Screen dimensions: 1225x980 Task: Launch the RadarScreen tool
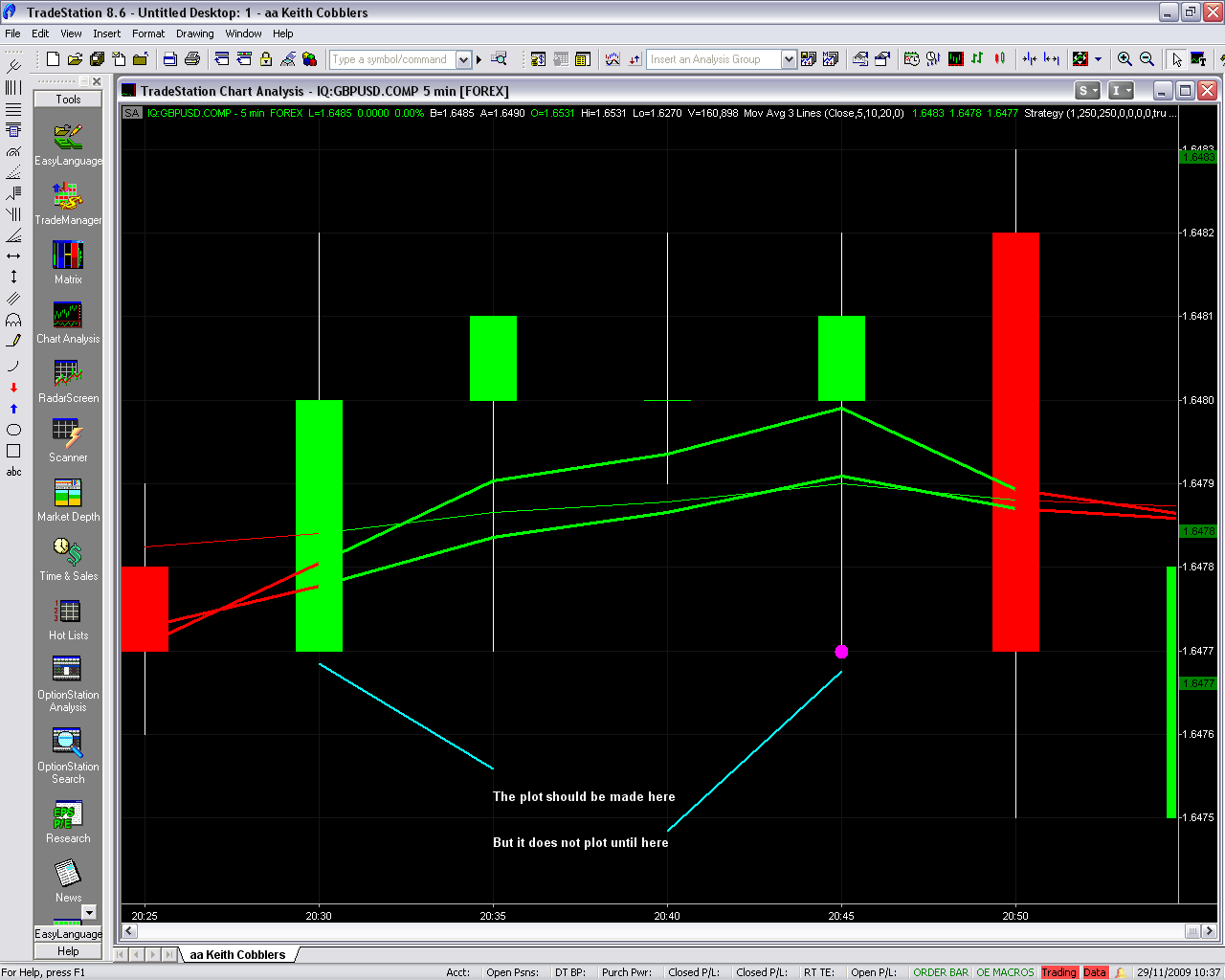pyautogui.click(x=68, y=380)
